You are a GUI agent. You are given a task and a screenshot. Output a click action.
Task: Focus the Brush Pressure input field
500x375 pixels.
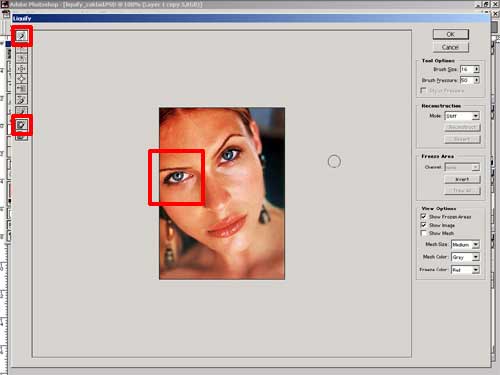tap(467, 80)
